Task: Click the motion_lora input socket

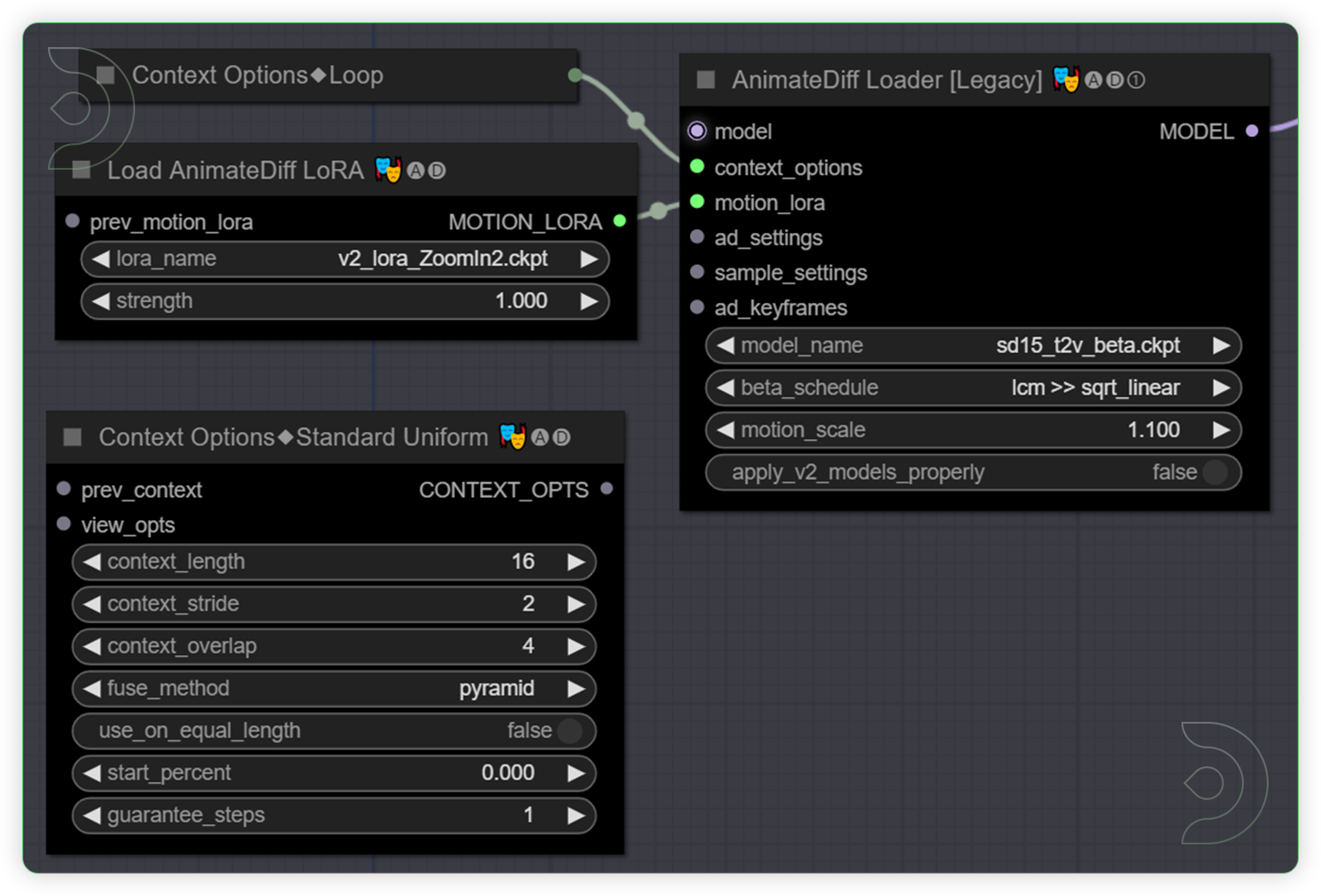Action: [697, 202]
